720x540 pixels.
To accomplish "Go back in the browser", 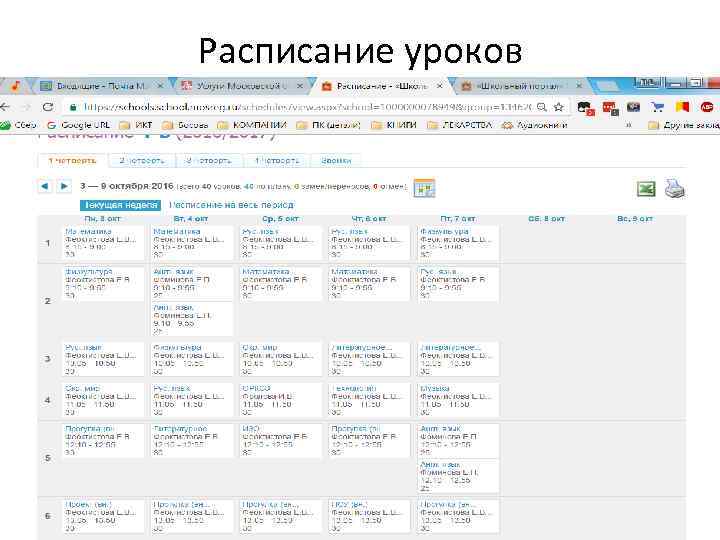I will (5, 107).
